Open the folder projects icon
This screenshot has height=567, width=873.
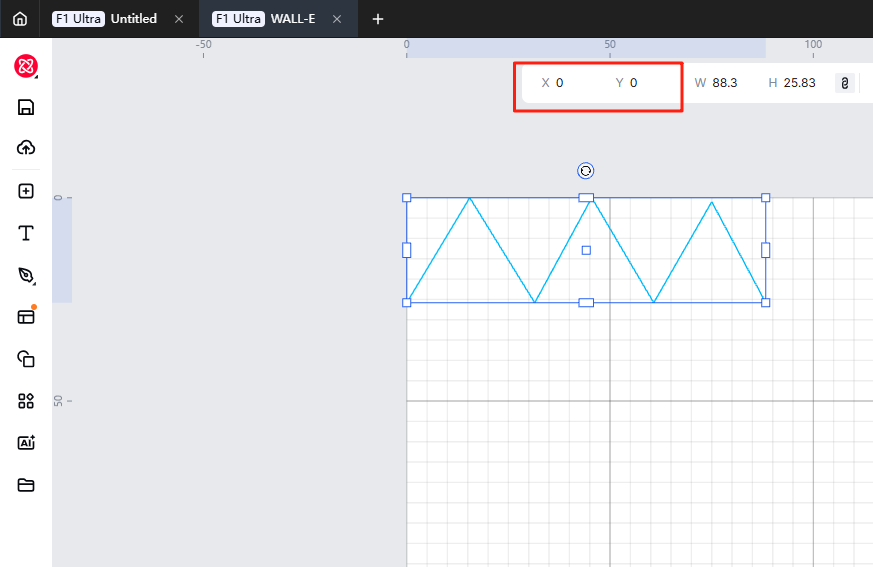click(x=26, y=485)
